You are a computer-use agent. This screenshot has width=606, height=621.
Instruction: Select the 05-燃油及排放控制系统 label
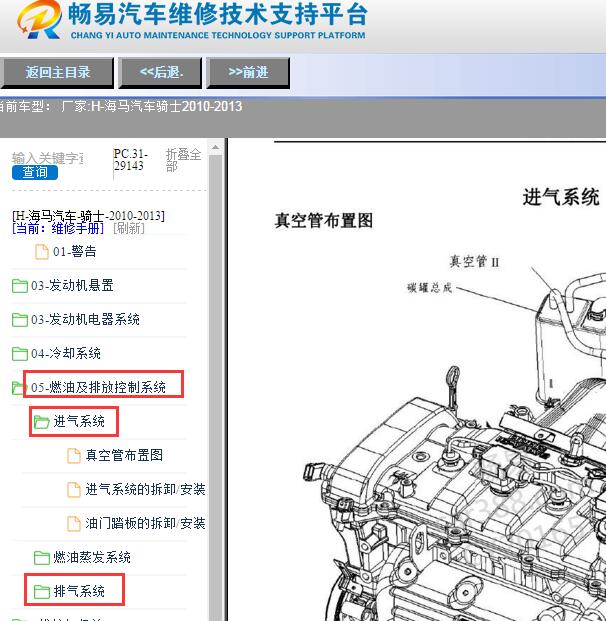pos(99,387)
